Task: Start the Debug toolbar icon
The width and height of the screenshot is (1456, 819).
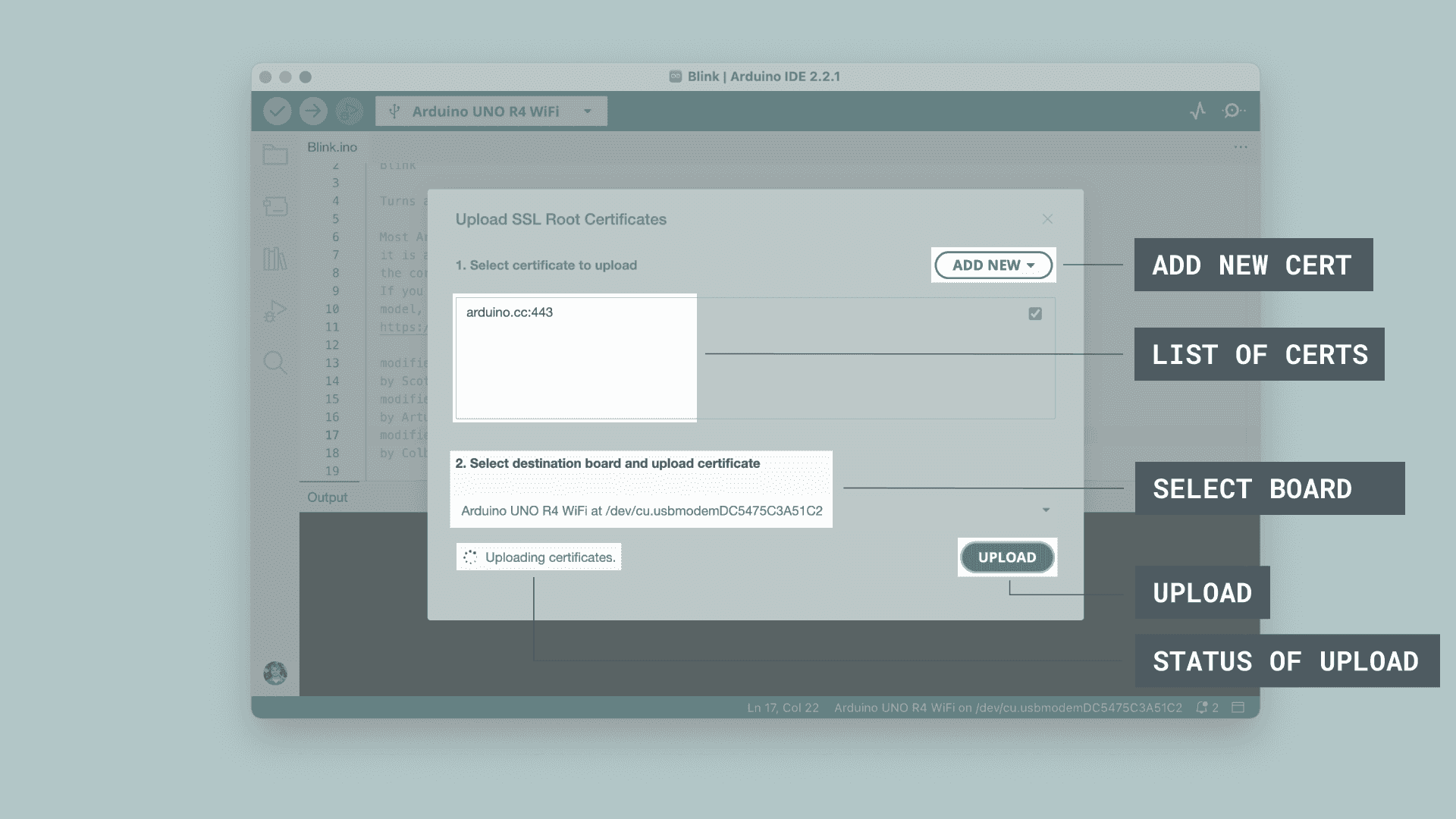Action: point(350,111)
